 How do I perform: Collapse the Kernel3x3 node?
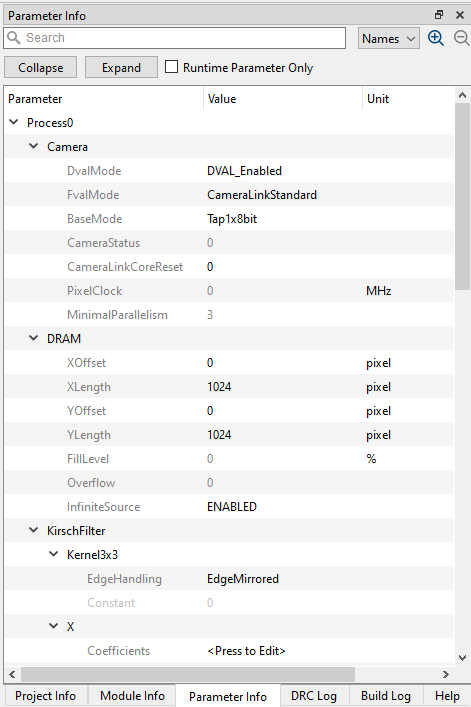pyautogui.click(x=54, y=554)
